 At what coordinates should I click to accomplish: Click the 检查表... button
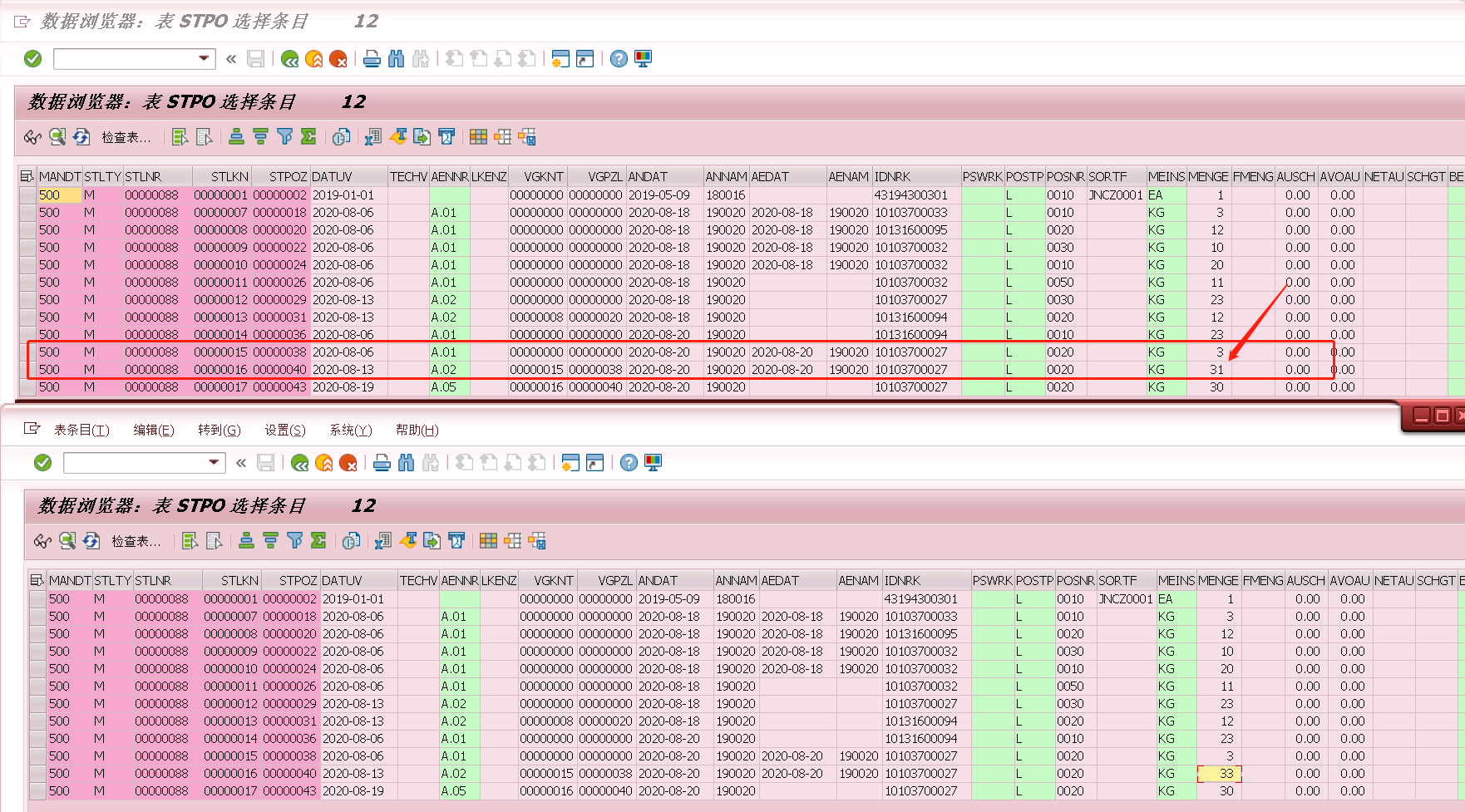tap(125, 137)
